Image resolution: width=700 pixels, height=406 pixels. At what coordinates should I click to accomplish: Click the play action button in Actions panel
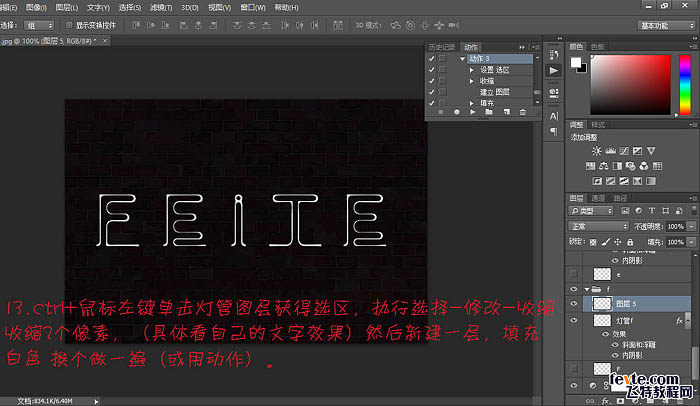tap(473, 112)
